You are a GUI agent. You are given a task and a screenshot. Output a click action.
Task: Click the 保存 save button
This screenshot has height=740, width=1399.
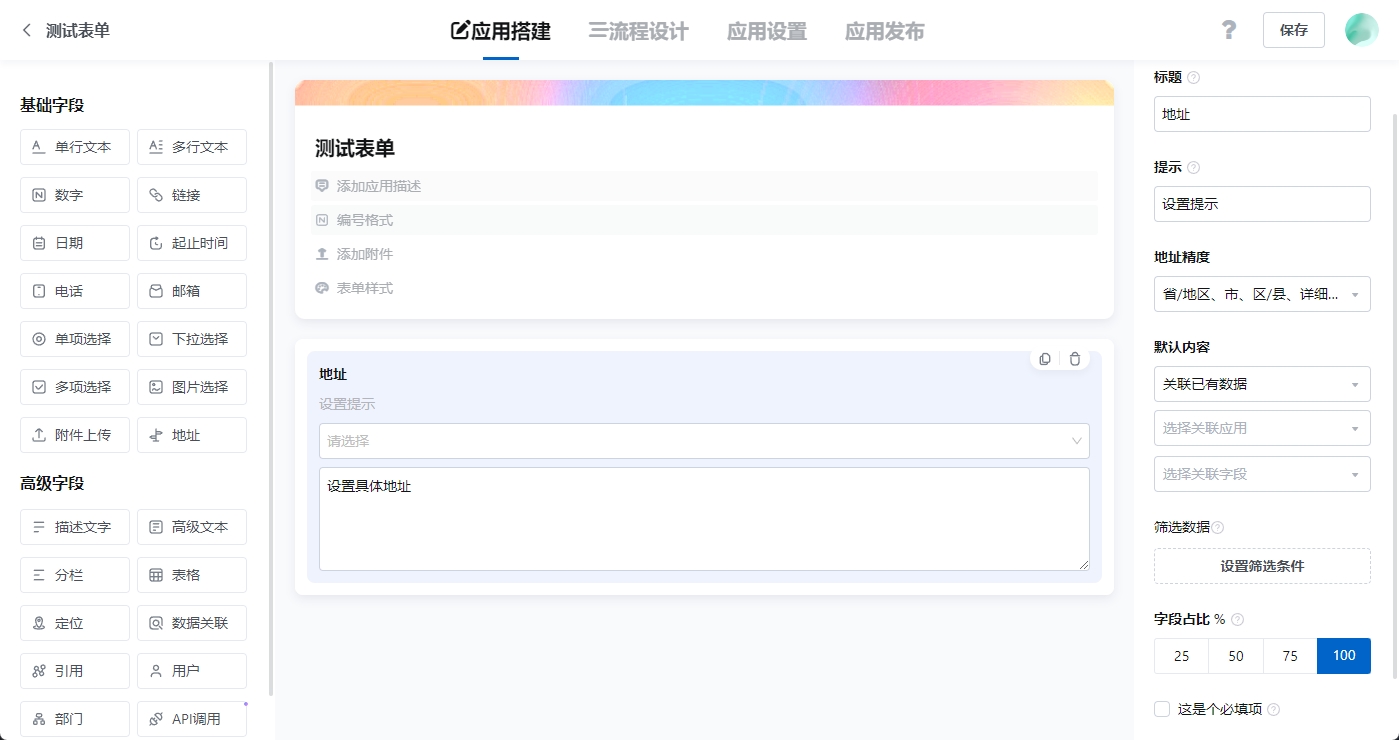click(1293, 30)
